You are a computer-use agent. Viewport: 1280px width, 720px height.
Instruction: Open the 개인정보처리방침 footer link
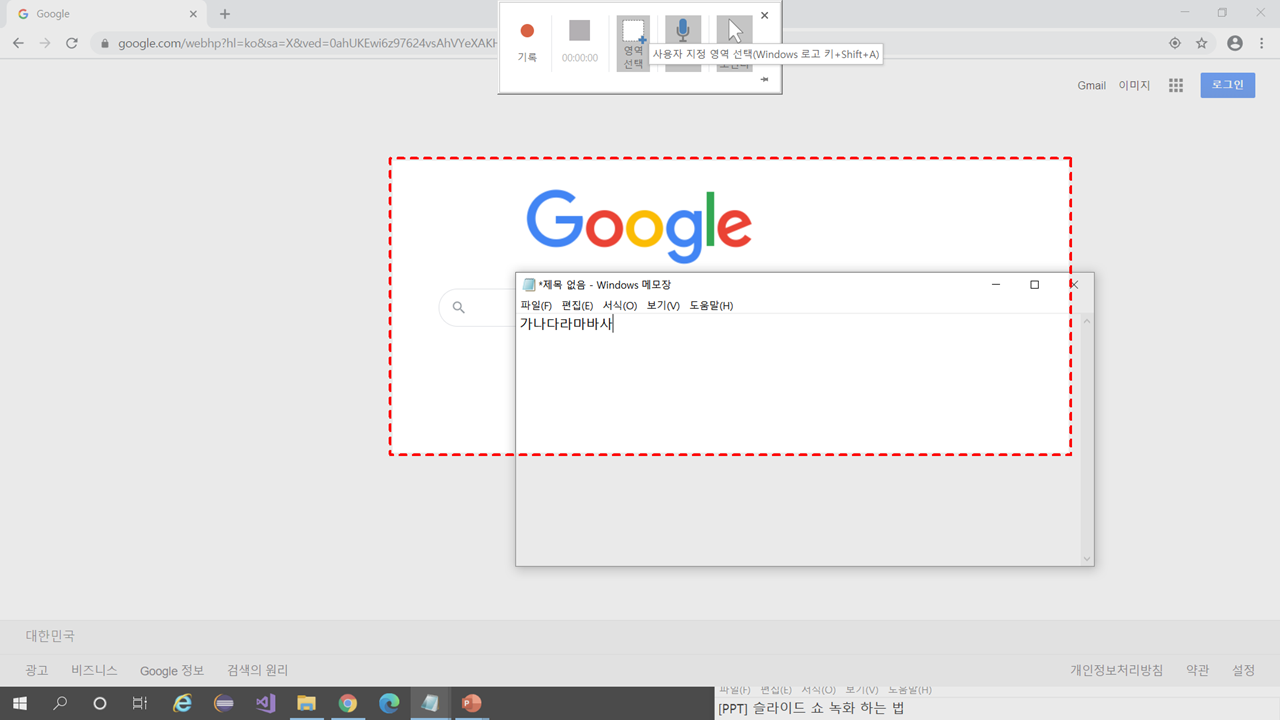click(1116, 670)
